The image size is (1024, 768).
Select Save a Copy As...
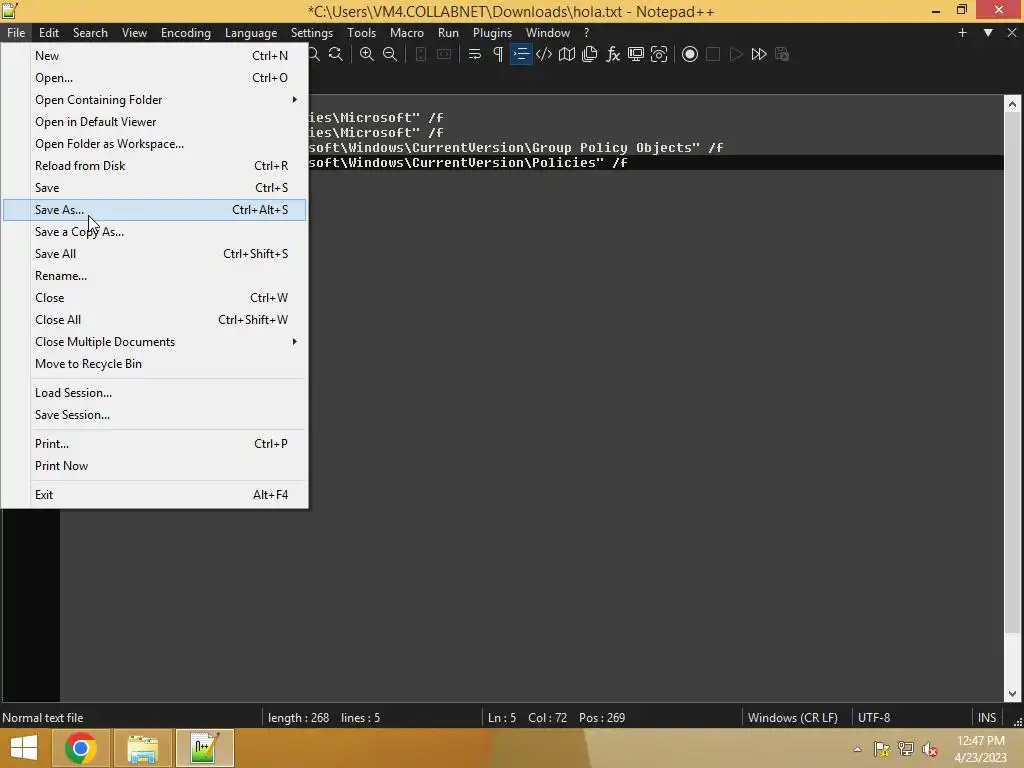155,232
